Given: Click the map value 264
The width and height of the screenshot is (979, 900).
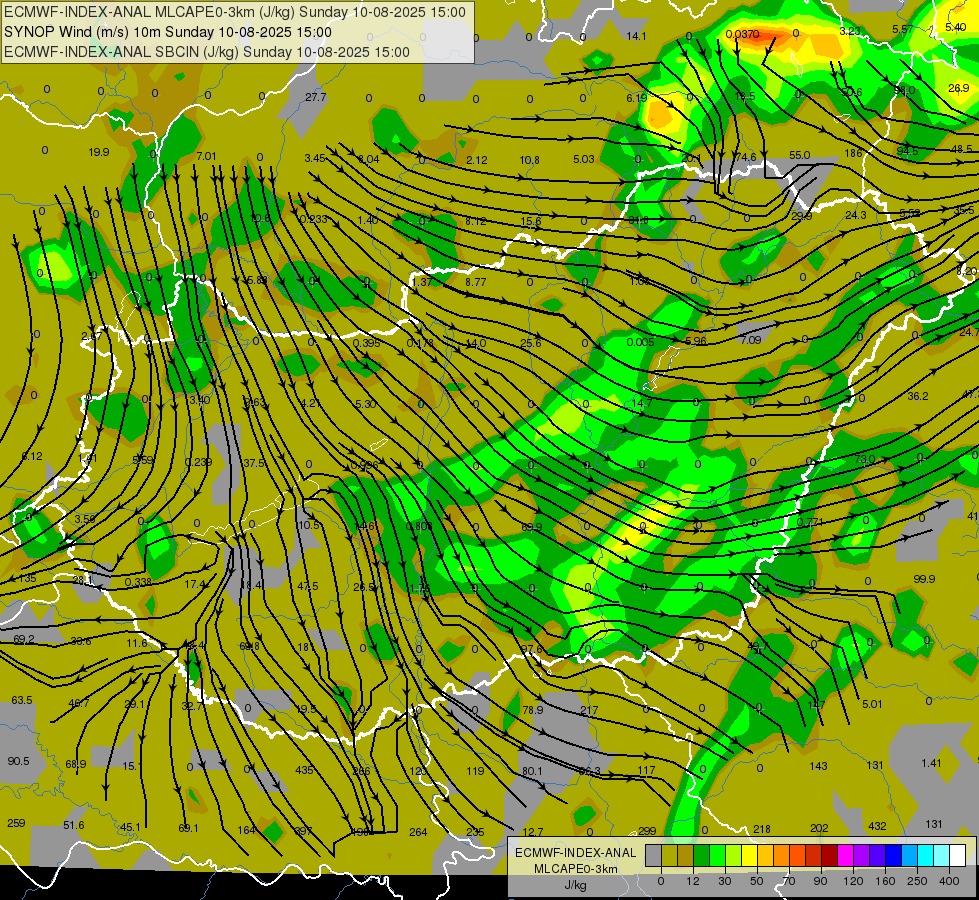Looking at the screenshot, I should coord(418,832).
